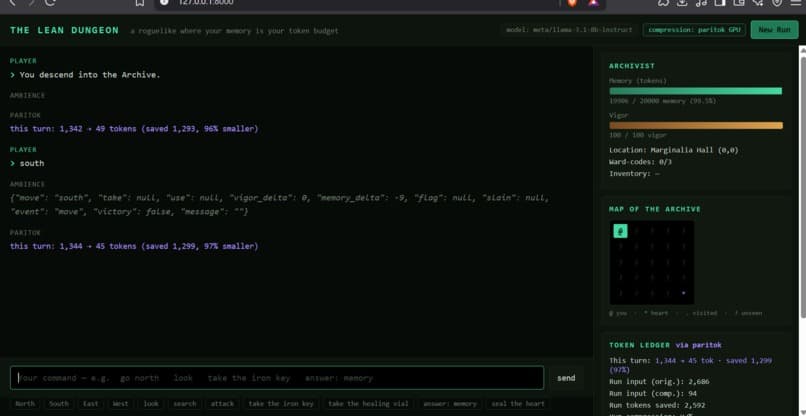Click the 'Inventory: —' line
The height and width of the screenshot is (416, 806).
click(x=634, y=174)
